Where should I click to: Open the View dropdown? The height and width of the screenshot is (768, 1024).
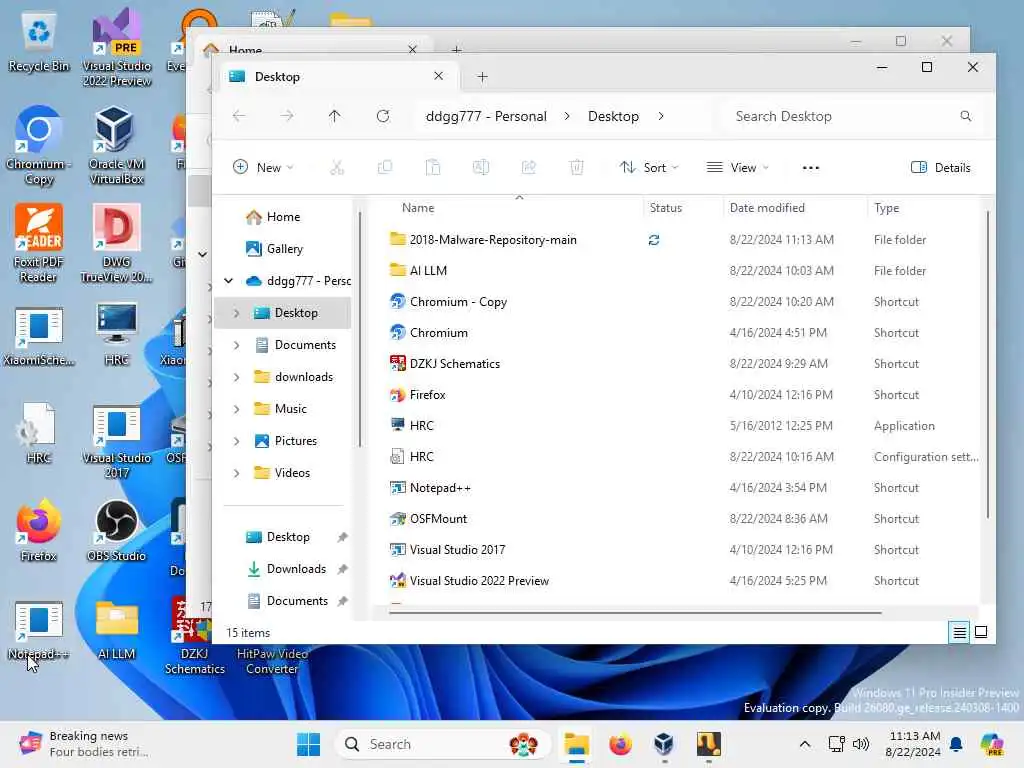[x=738, y=168]
